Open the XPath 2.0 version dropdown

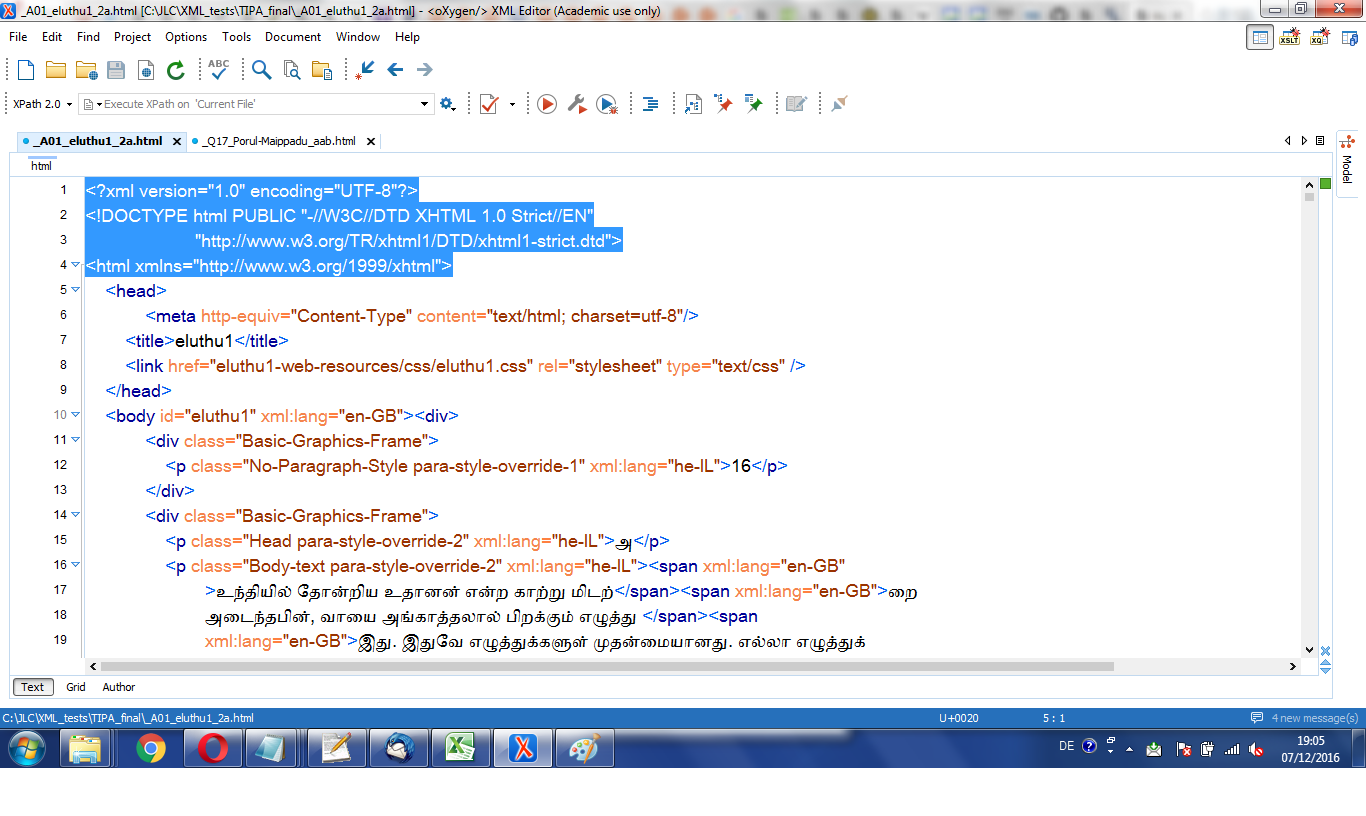coord(40,104)
